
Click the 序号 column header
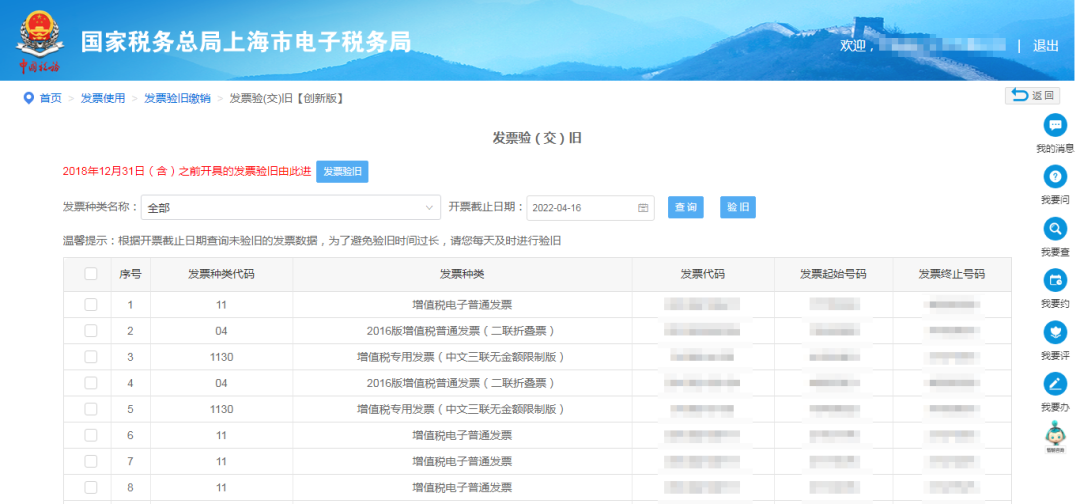pos(130,274)
